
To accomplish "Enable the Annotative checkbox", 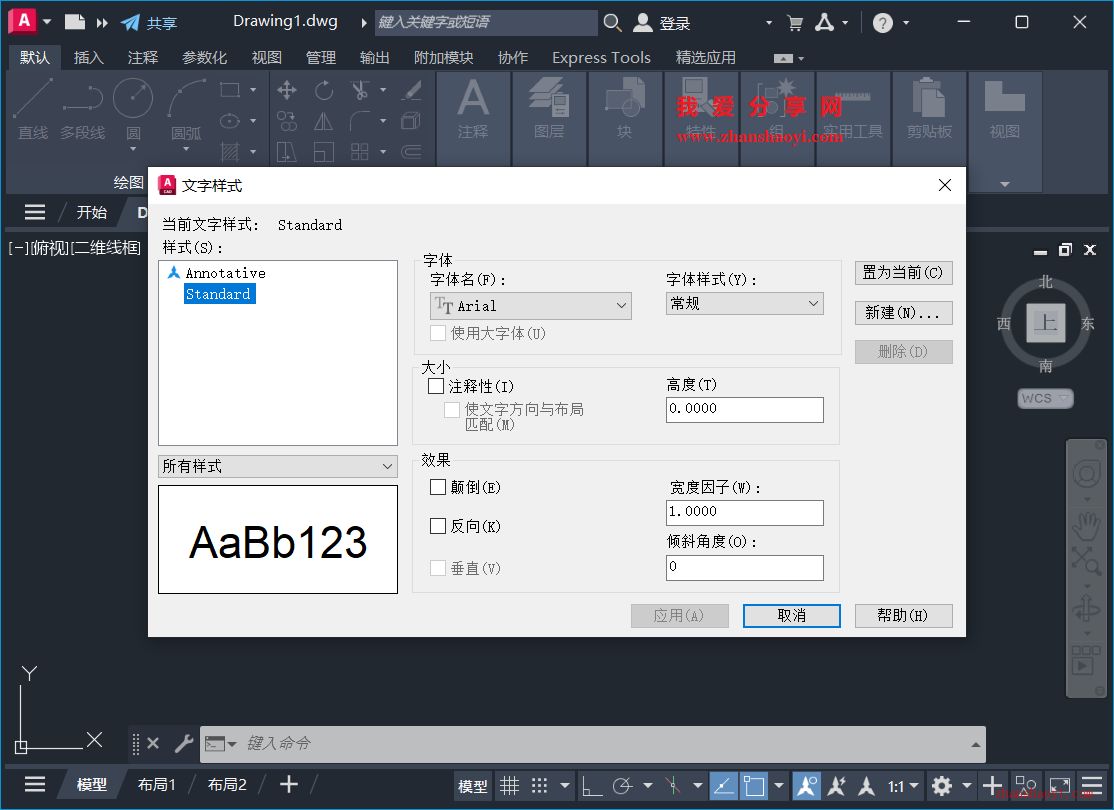I will point(436,387).
